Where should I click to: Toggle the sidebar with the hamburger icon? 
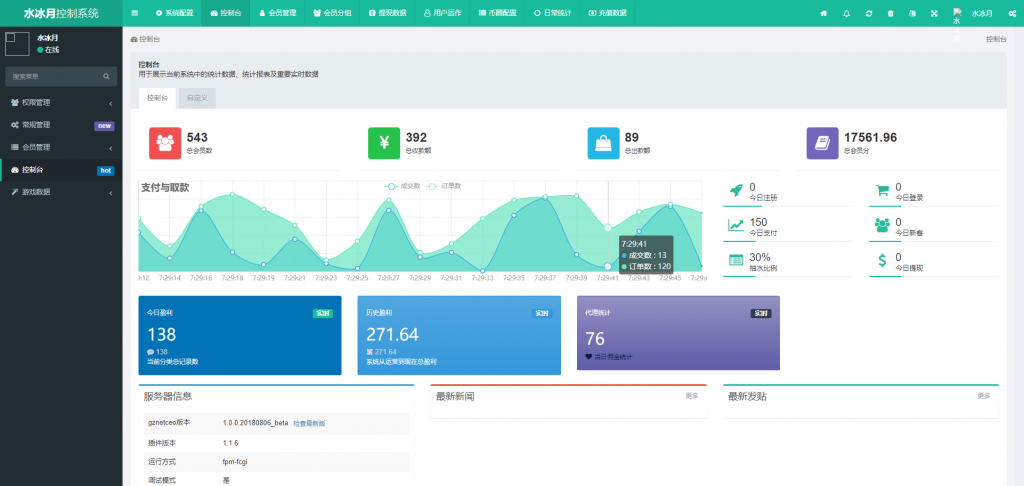[135, 13]
